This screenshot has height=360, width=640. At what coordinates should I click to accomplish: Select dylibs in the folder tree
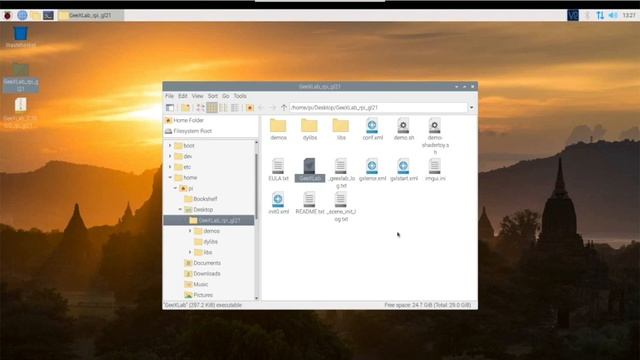(x=206, y=242)
